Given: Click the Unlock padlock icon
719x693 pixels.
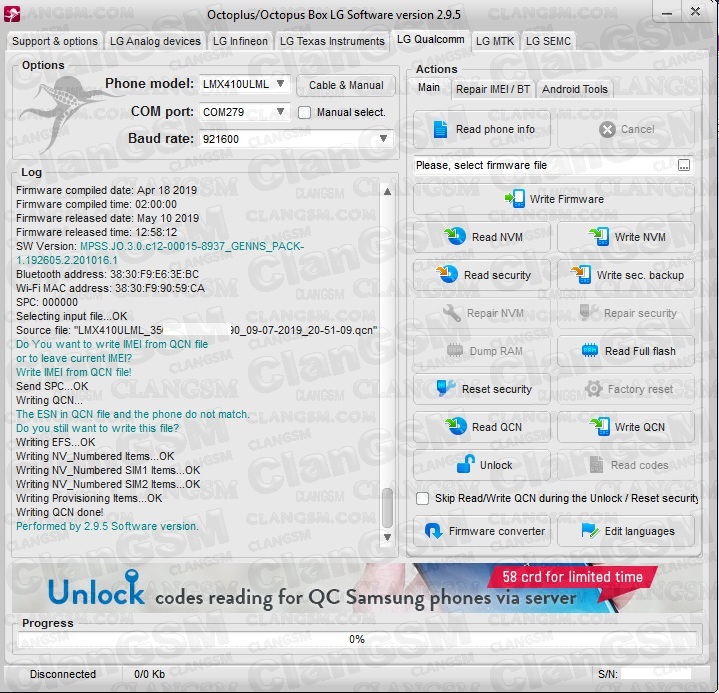Looking at the screenshot, I should coord(465,464).
